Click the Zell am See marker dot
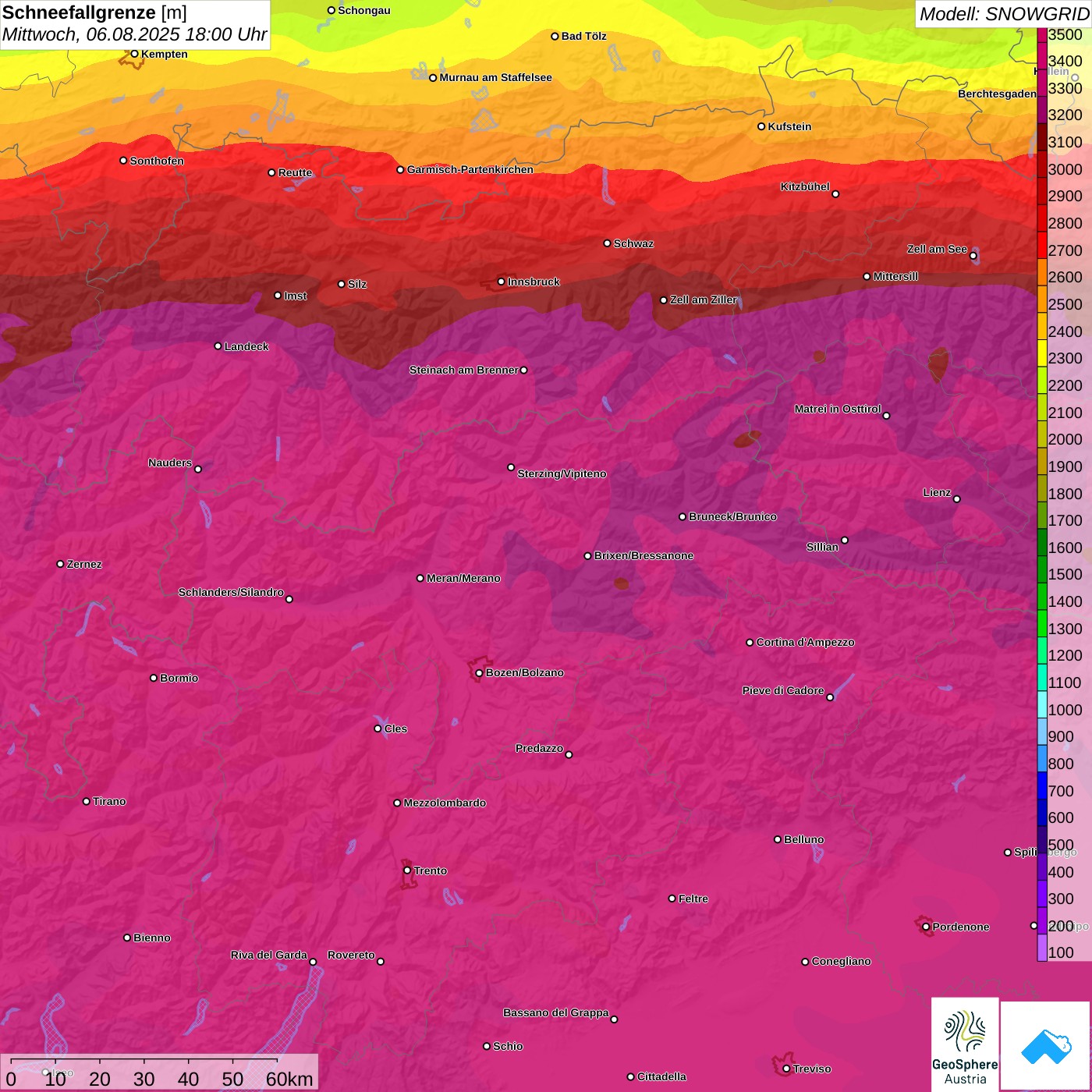The width and height of the screenshot is (1092, 1092). pyautogui.click(x=973, y=256)
